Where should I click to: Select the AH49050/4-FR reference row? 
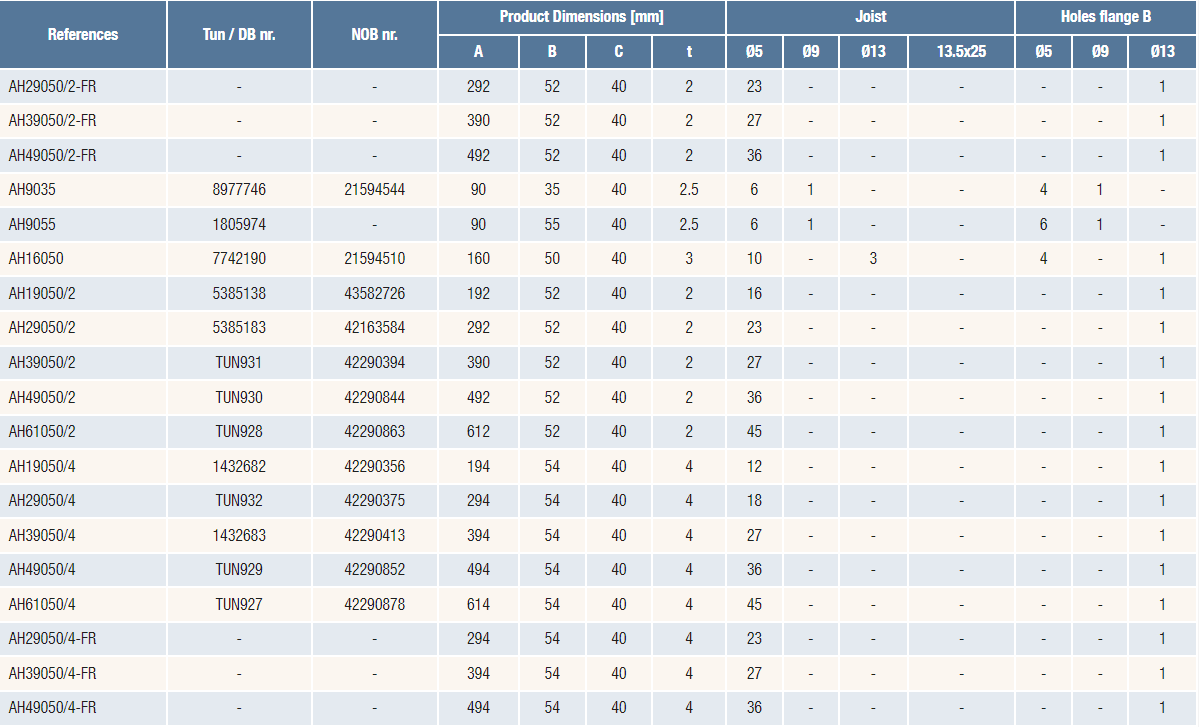coord(52,708)
